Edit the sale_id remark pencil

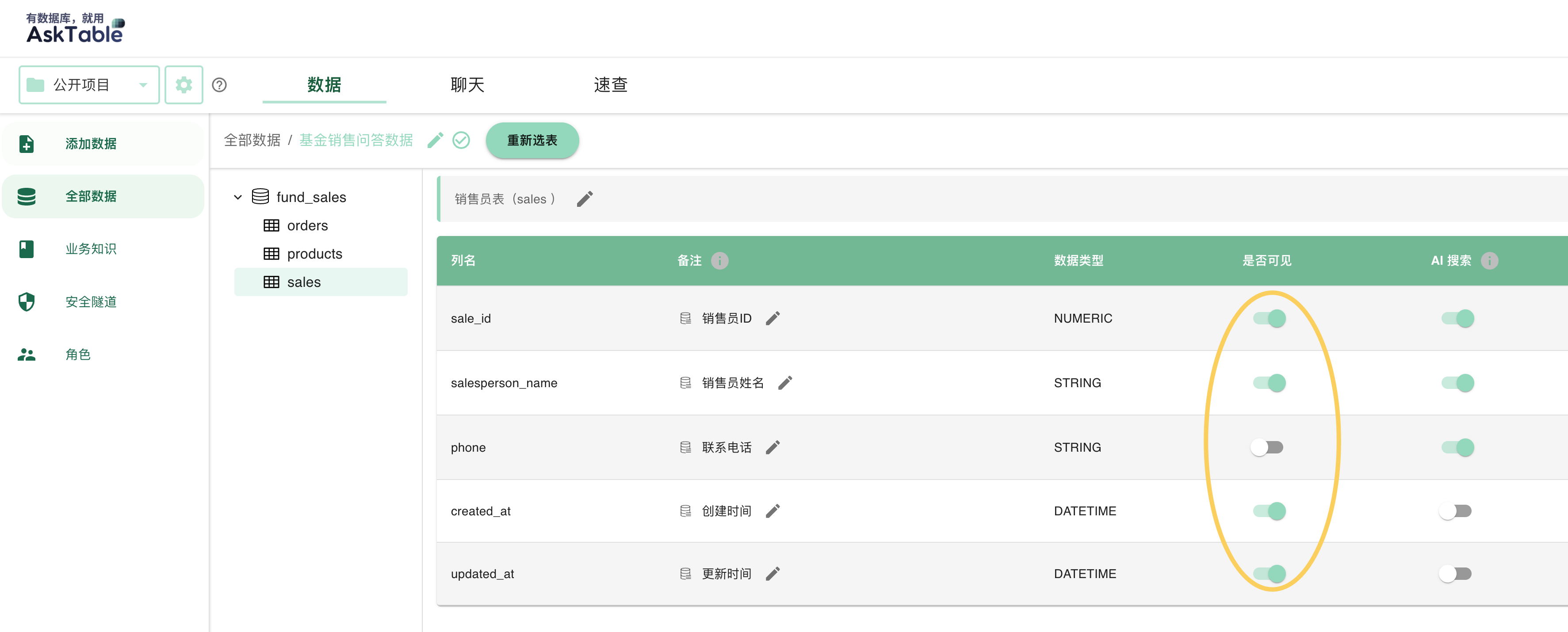pyautogui.click(x=773, y=318)
